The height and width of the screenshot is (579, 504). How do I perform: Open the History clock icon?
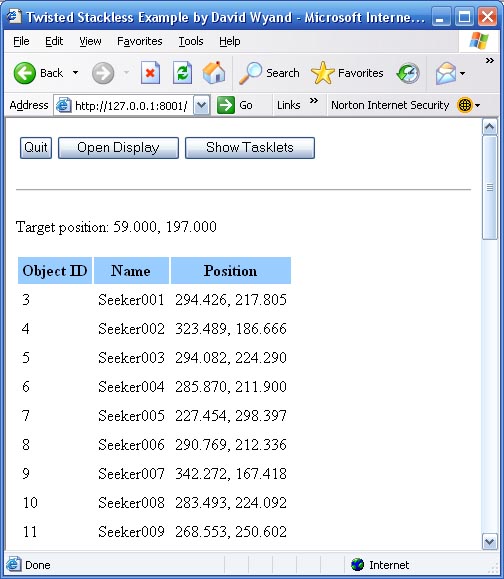[408, 73]
